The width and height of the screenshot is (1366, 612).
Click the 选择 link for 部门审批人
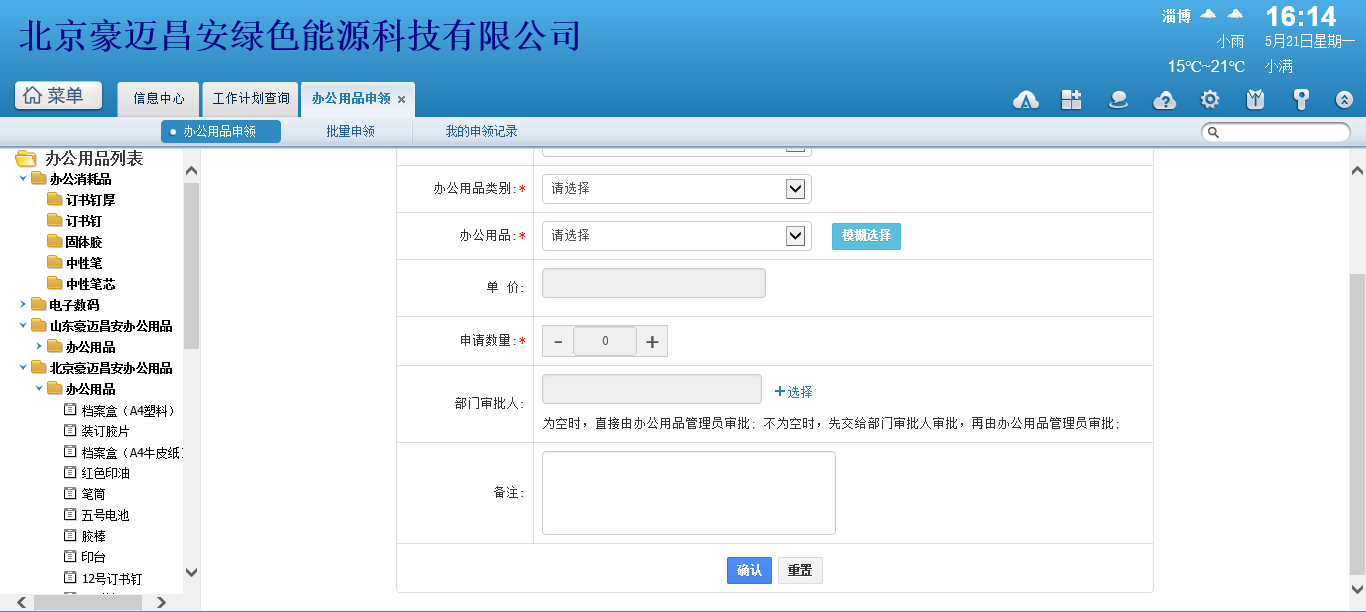coord(794,392)
